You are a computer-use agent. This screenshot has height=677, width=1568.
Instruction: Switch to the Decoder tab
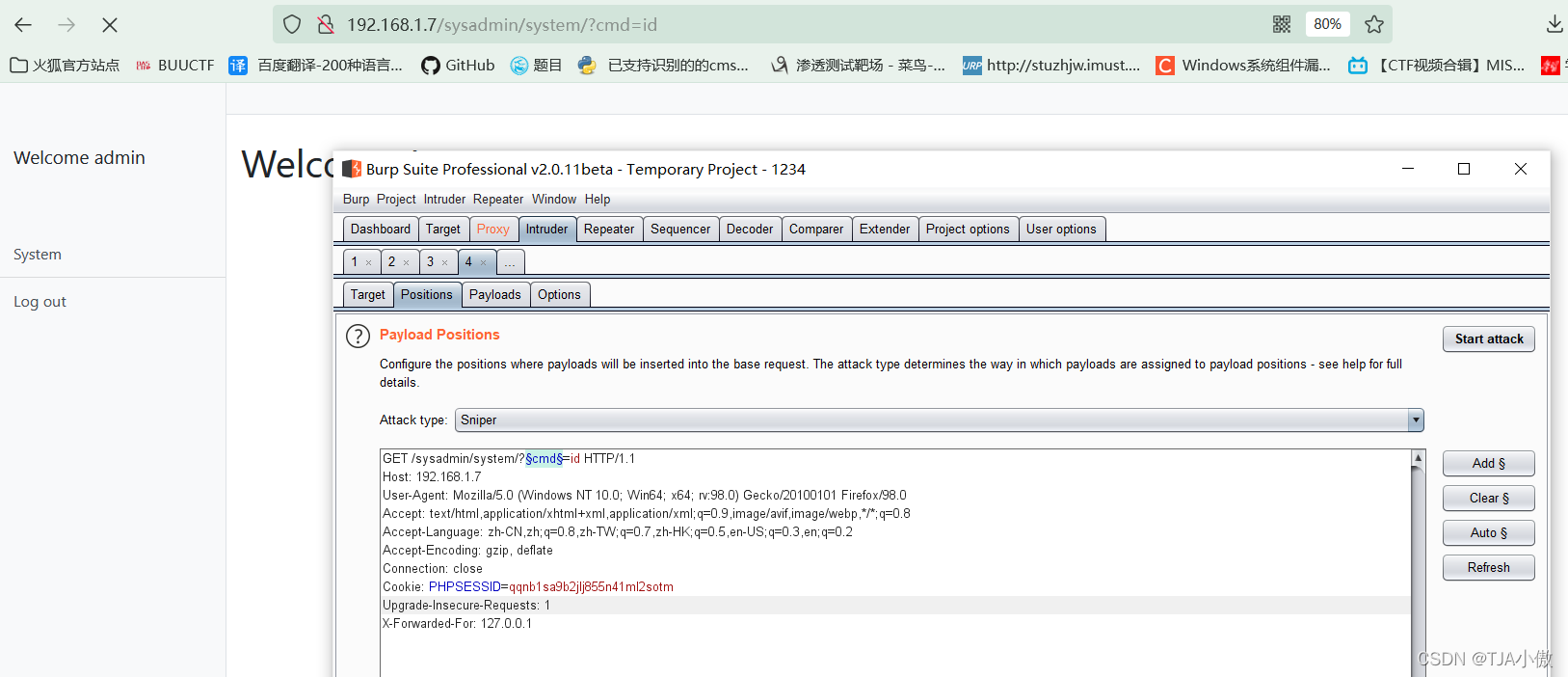750,230
